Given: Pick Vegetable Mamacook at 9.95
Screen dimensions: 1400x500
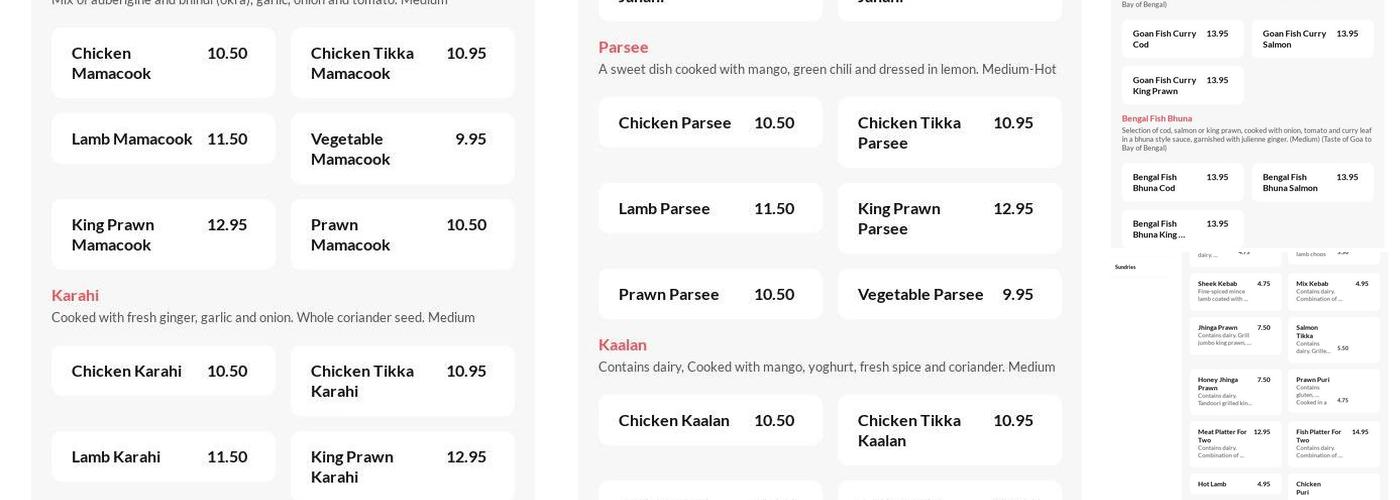Looking at the screenshot, I should (402, 149).
